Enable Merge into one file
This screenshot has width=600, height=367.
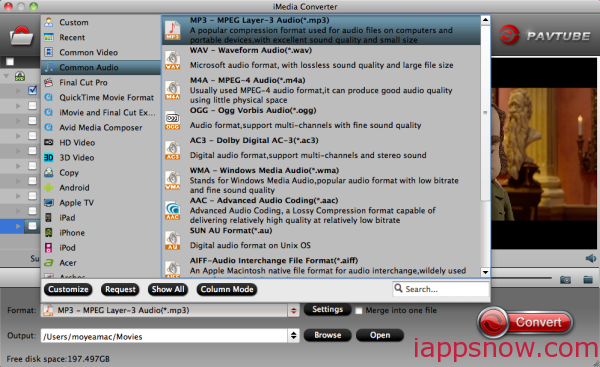359,311
